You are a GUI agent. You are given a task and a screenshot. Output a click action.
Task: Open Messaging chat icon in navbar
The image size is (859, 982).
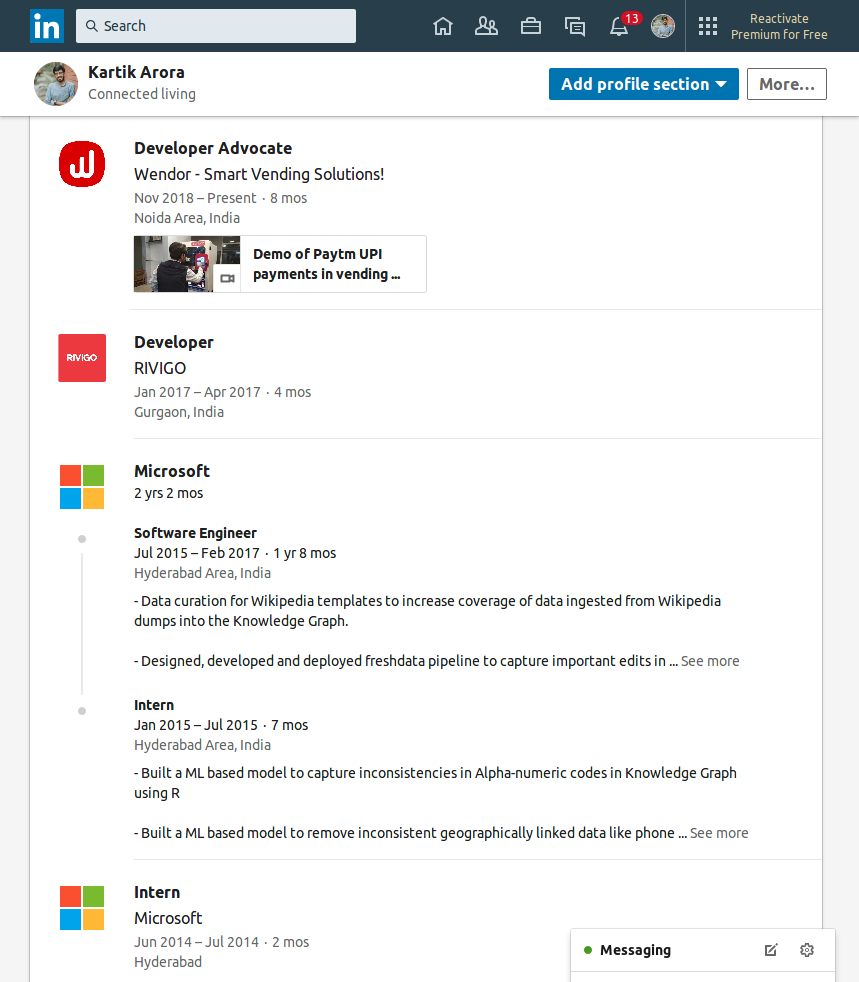[575, 26]
